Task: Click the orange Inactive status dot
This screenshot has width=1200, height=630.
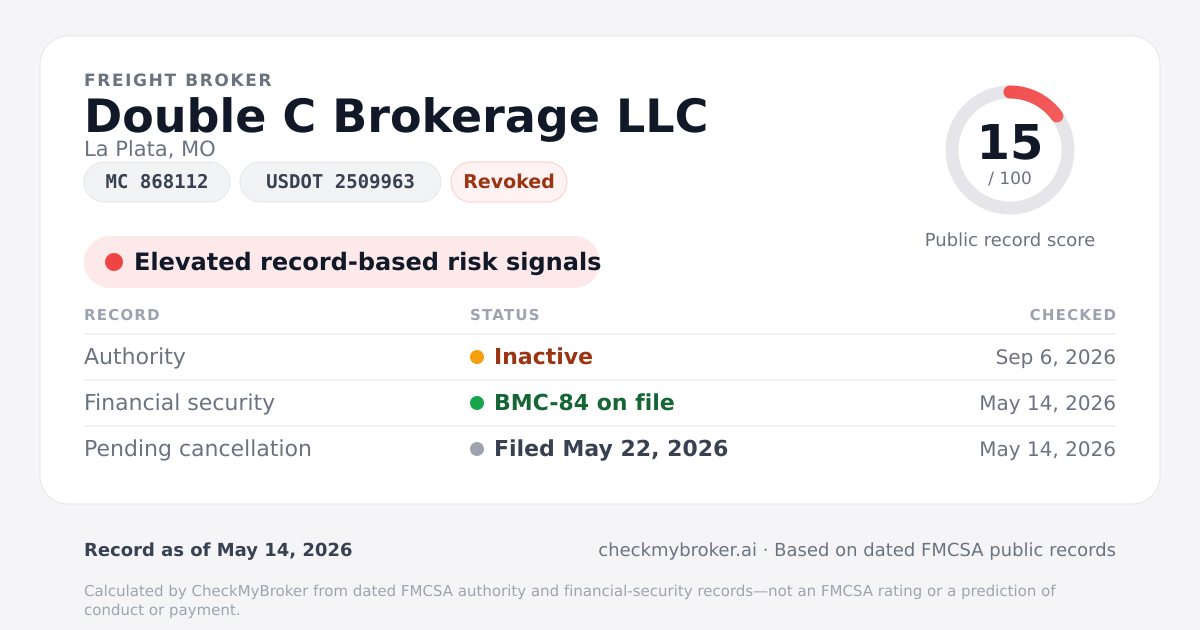Action: 477,357
